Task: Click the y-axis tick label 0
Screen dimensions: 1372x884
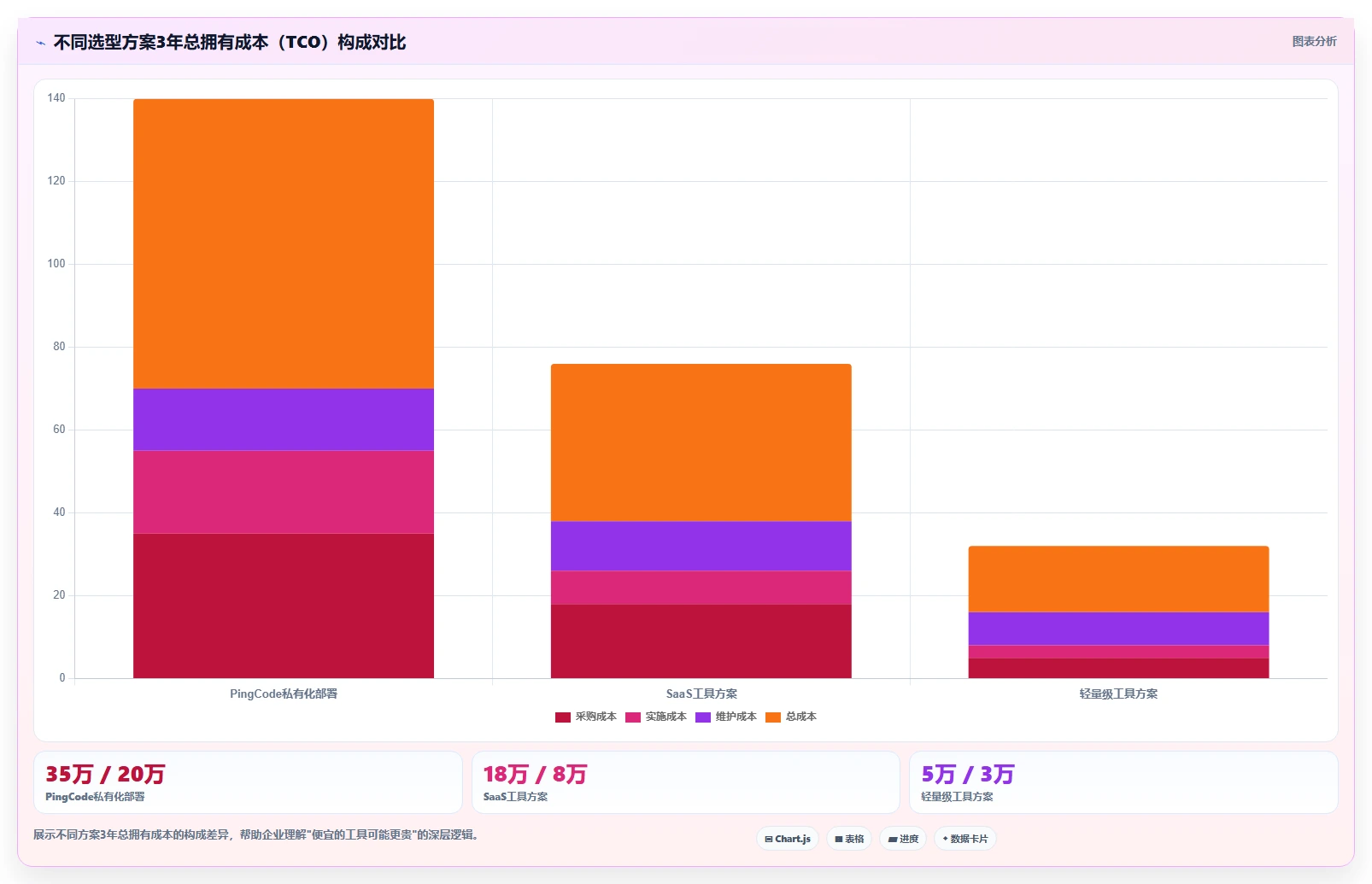Action: [62, 678]
